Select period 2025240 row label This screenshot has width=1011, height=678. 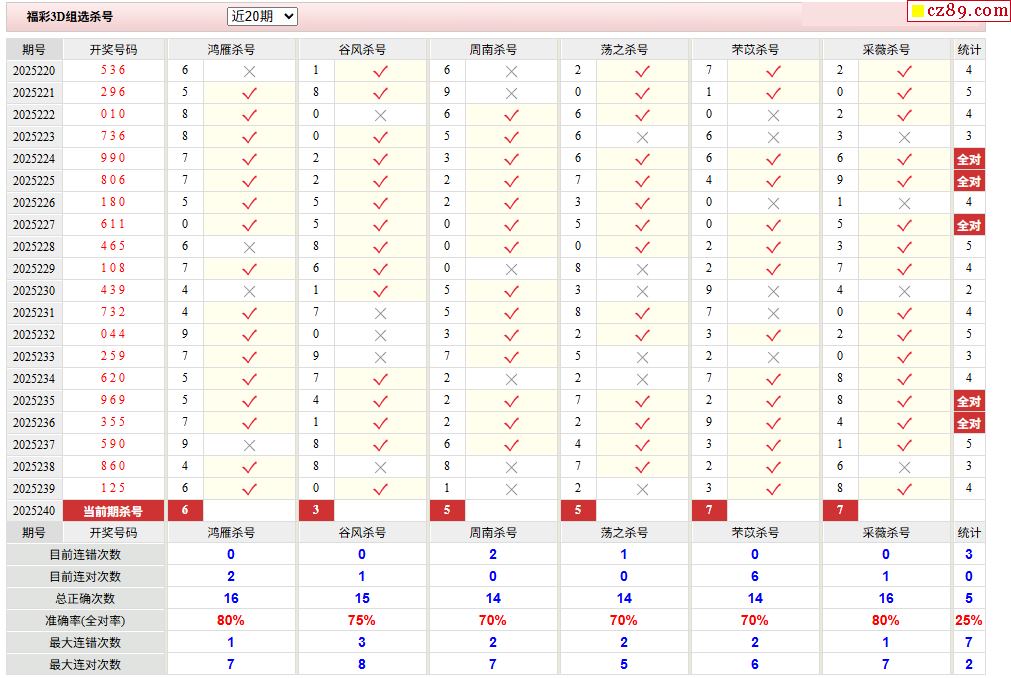click(34, 511)
